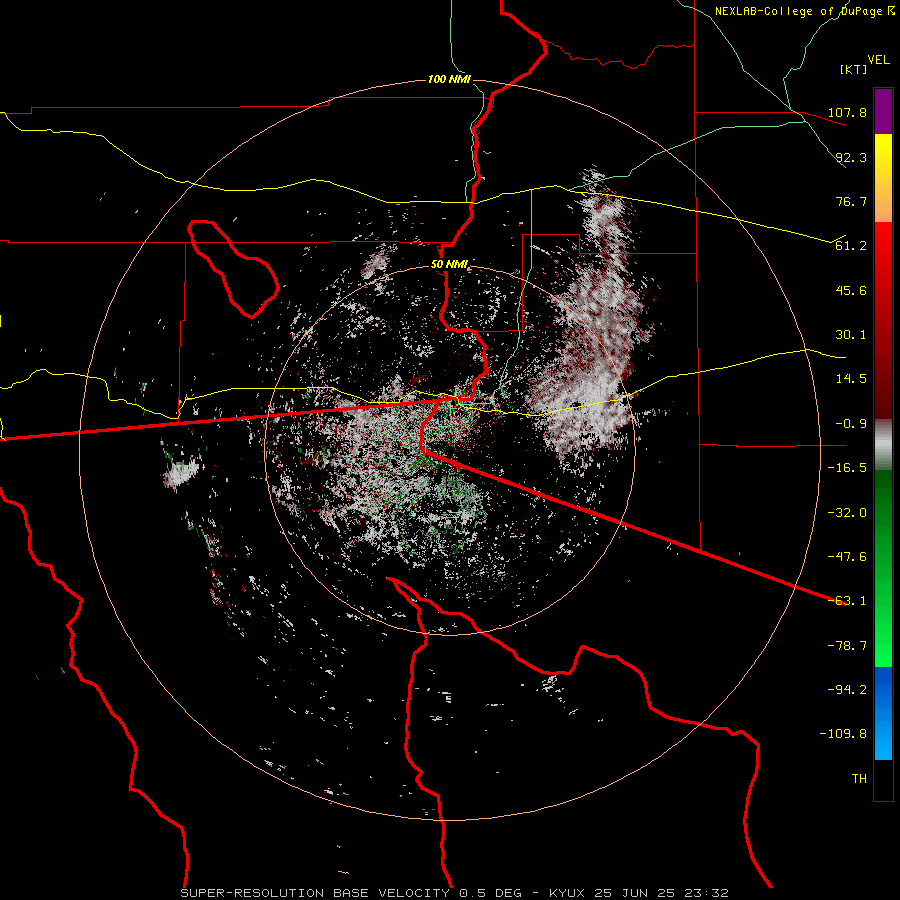This screenshot has width=900, height=900.
Task: Select the 107.8 legend value
Action: click(847, 112)
